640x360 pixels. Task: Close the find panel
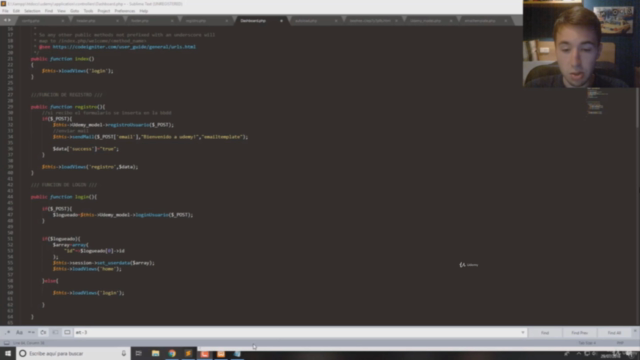click(x=635, y=331)
